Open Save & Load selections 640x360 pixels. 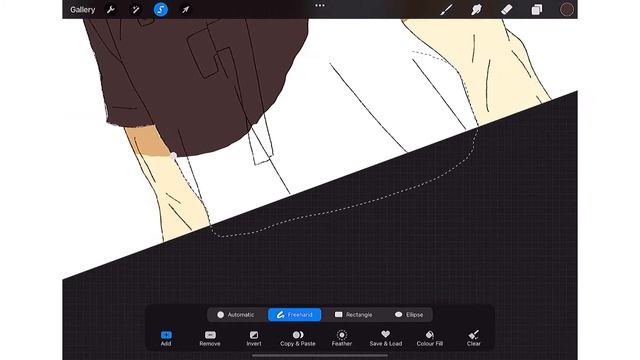pos(386,338)
